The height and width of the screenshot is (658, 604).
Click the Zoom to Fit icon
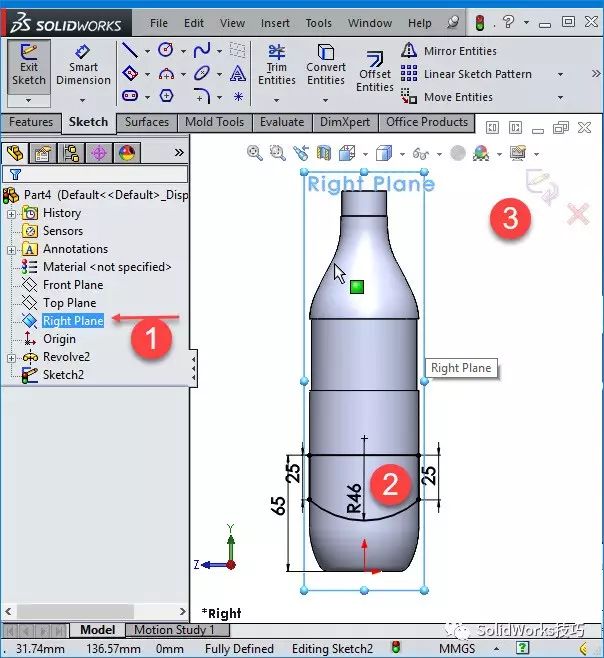pyautogui.click(x=255, y=153)
